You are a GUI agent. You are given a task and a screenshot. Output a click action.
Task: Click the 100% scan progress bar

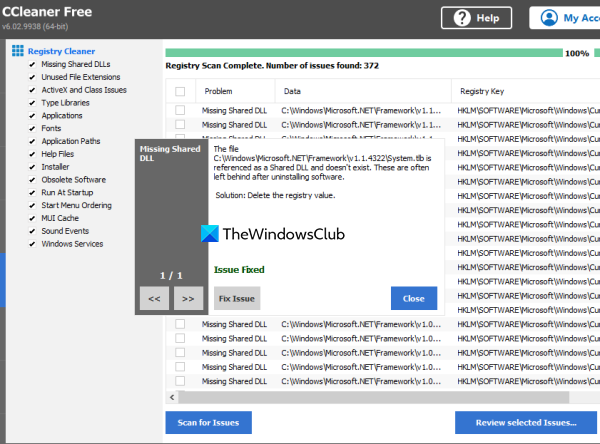point(364,53)
